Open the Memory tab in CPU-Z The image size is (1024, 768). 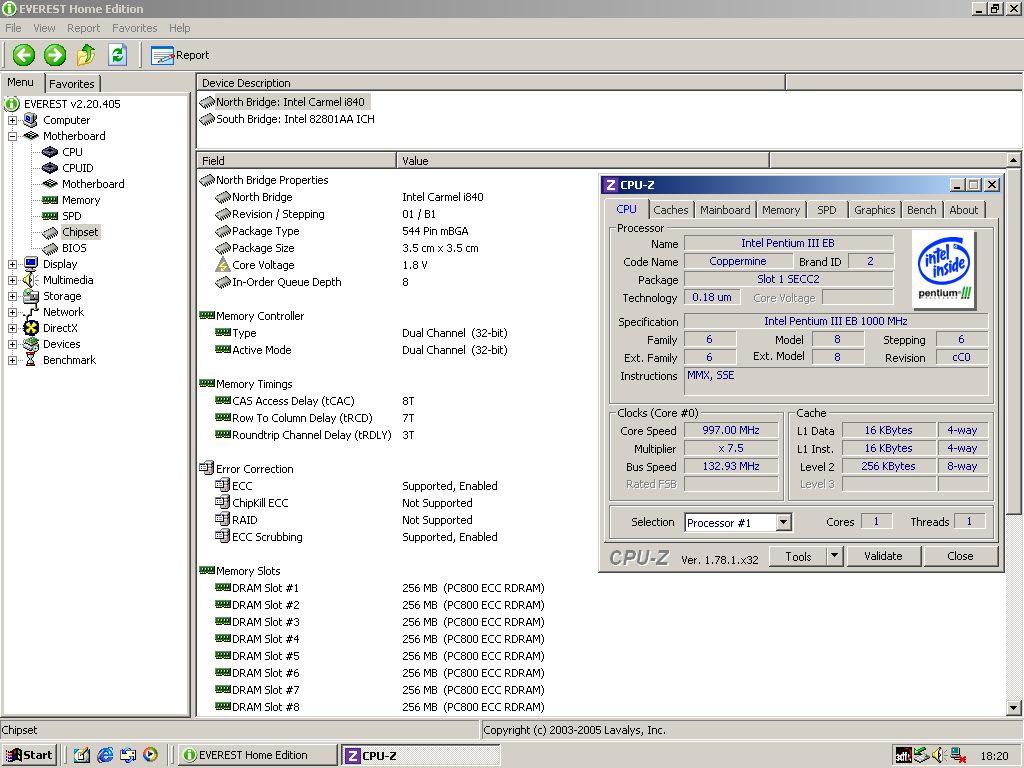(x=781, y=210)
